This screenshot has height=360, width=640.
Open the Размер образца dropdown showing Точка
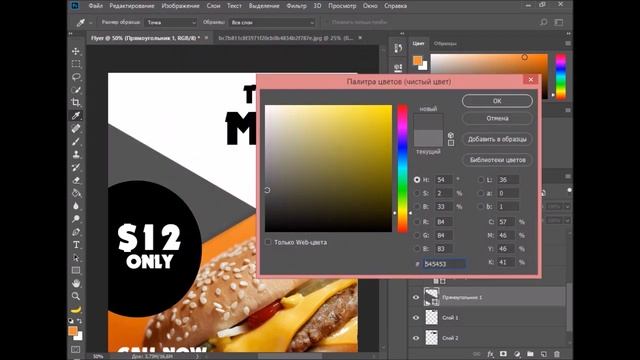tap(171, 22)
